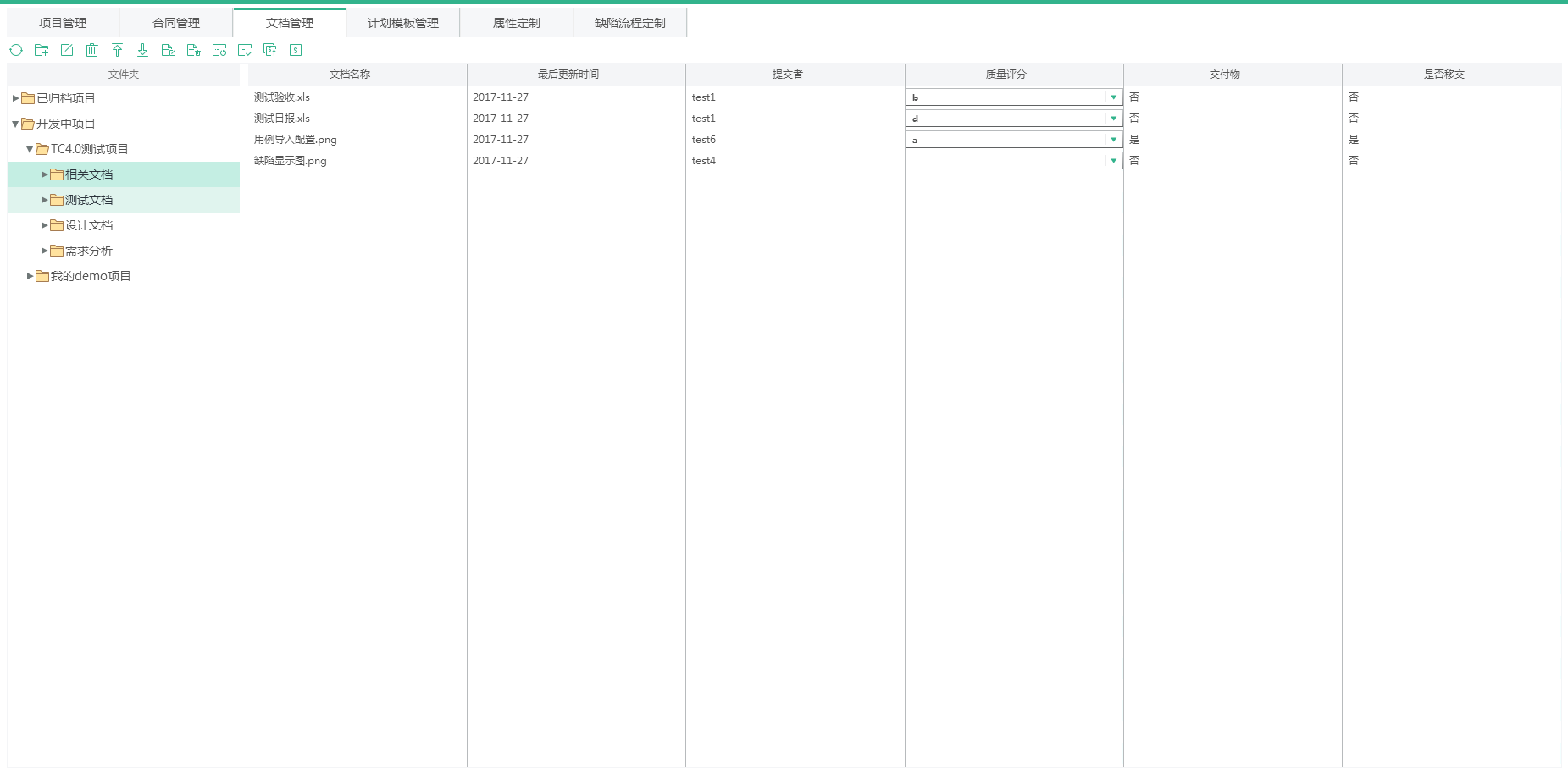Click the folder icon of TC4.0测试项目
This screenshot has width=1568, height=768.
click(42, 149)
